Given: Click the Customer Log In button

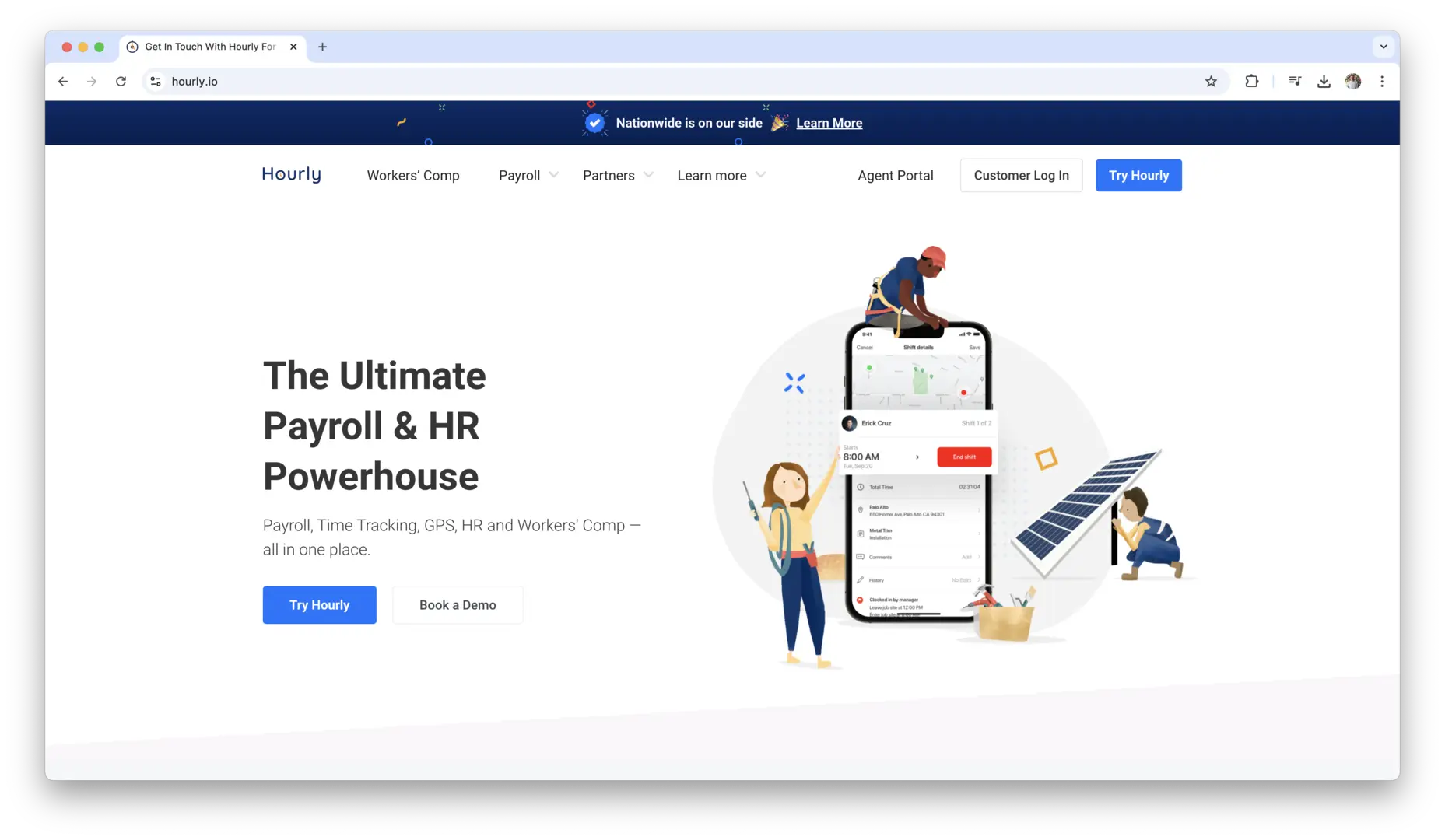Looking at the screenshot, I should (x=1021, y=176).
